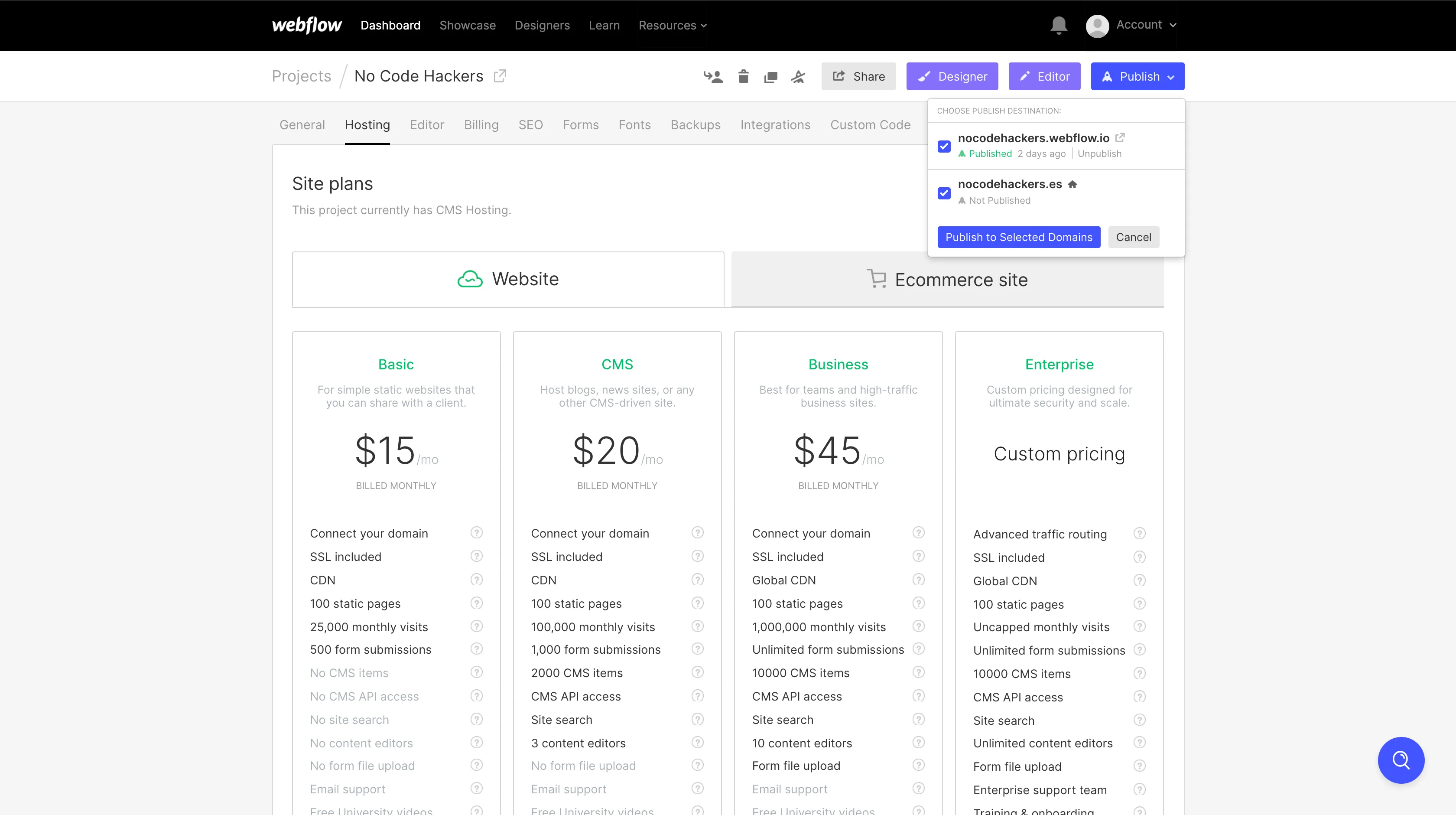Switch to the Billing tab

(481, 124)
